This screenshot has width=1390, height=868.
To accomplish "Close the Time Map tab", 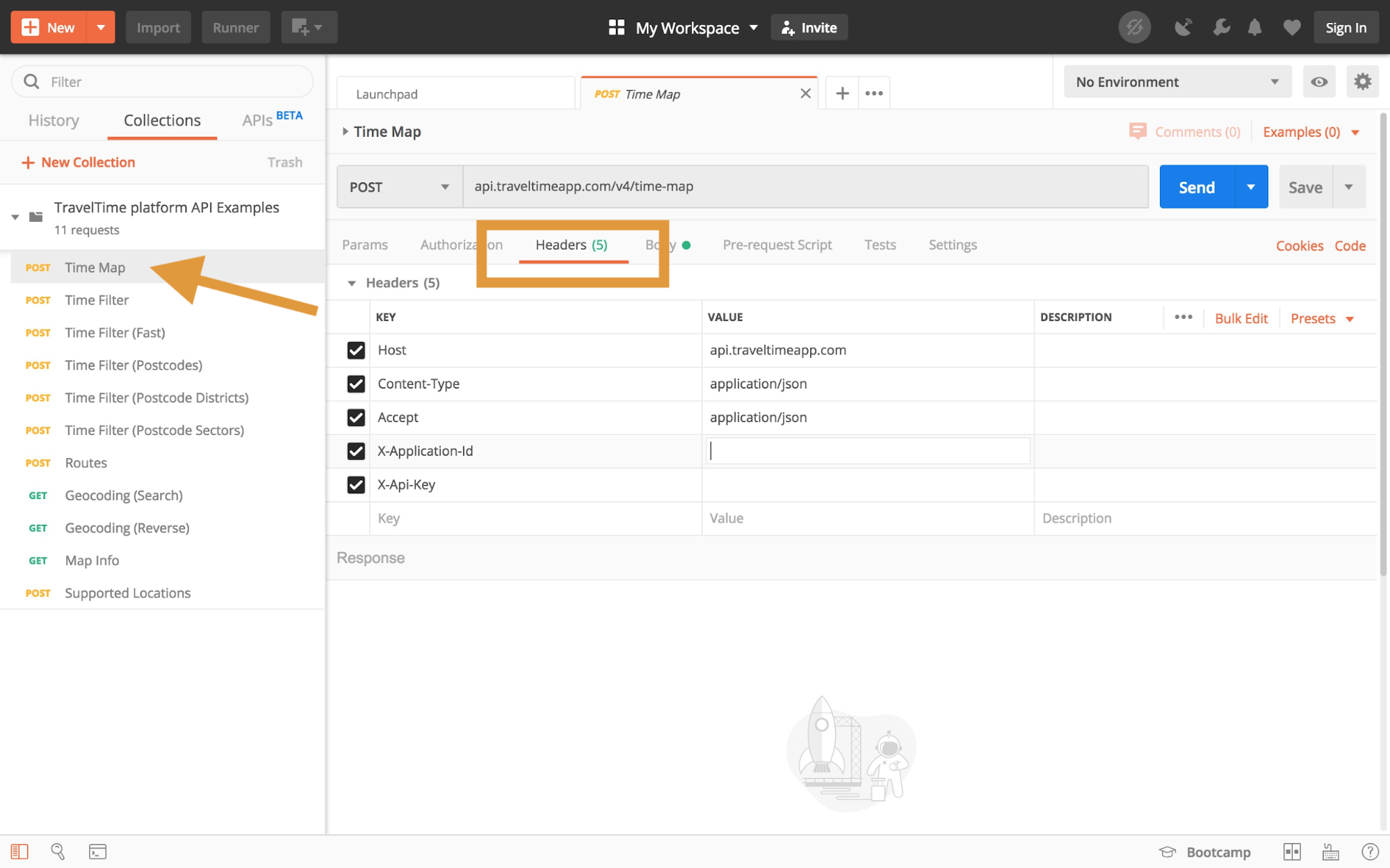I will pos(805,93).
